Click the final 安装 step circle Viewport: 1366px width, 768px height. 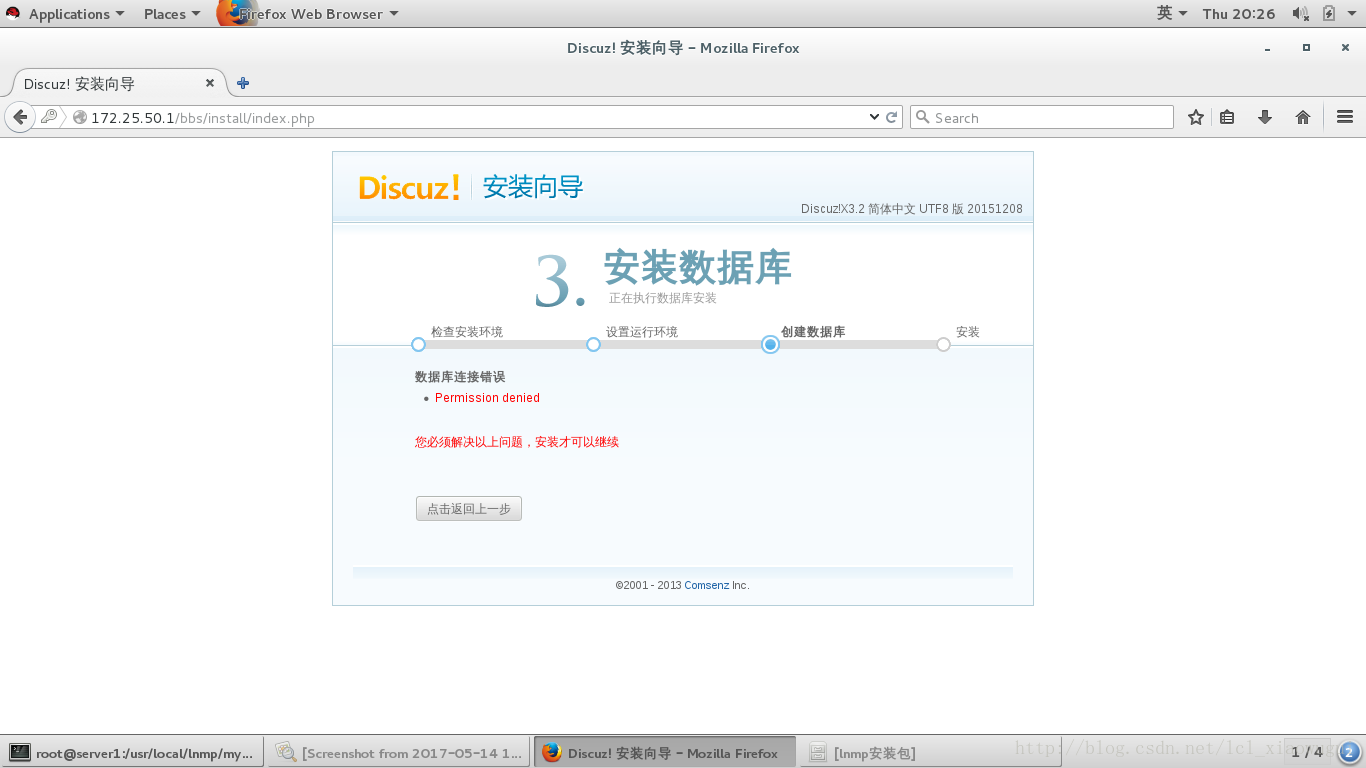pos(943,344)
